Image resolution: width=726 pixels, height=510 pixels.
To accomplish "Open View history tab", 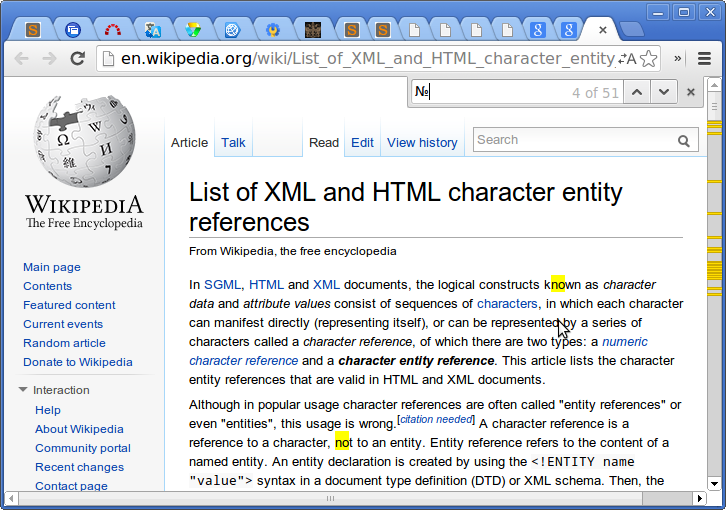I will (x=422, y=143).
